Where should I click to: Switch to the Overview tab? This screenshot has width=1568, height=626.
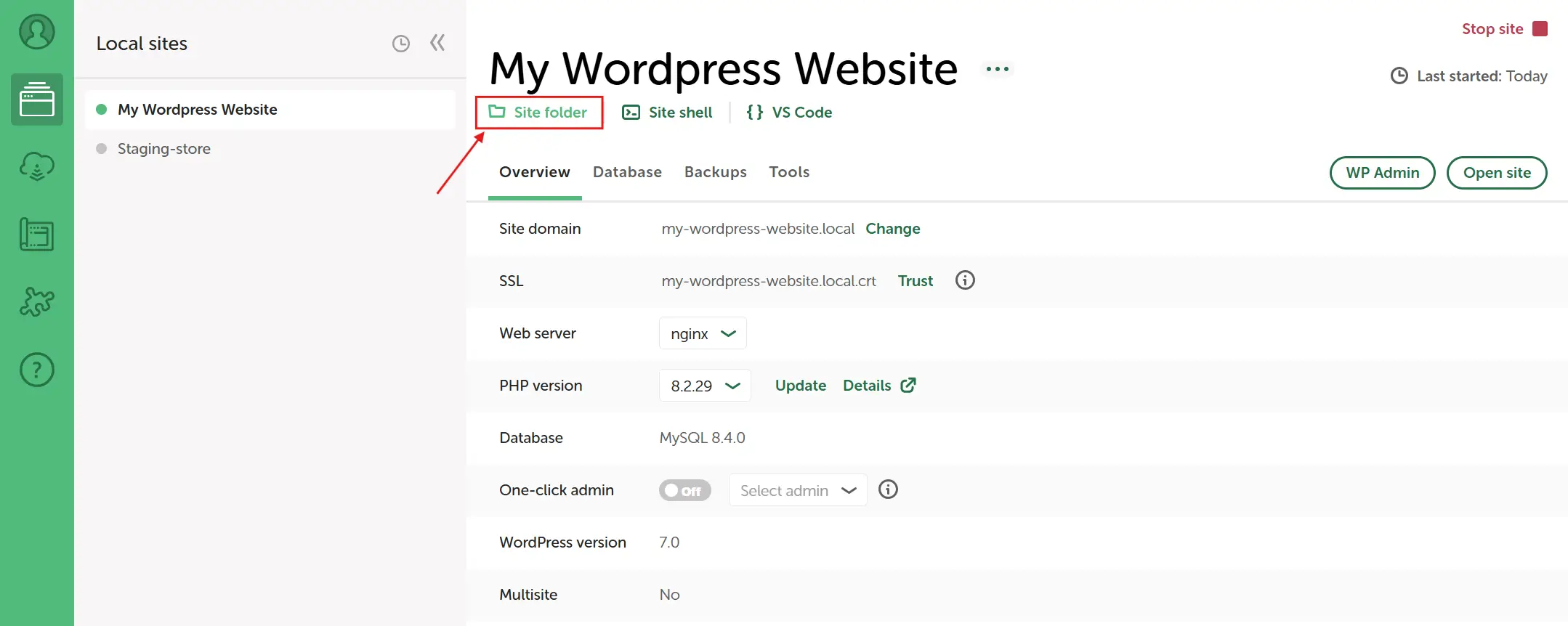(535, 172)
